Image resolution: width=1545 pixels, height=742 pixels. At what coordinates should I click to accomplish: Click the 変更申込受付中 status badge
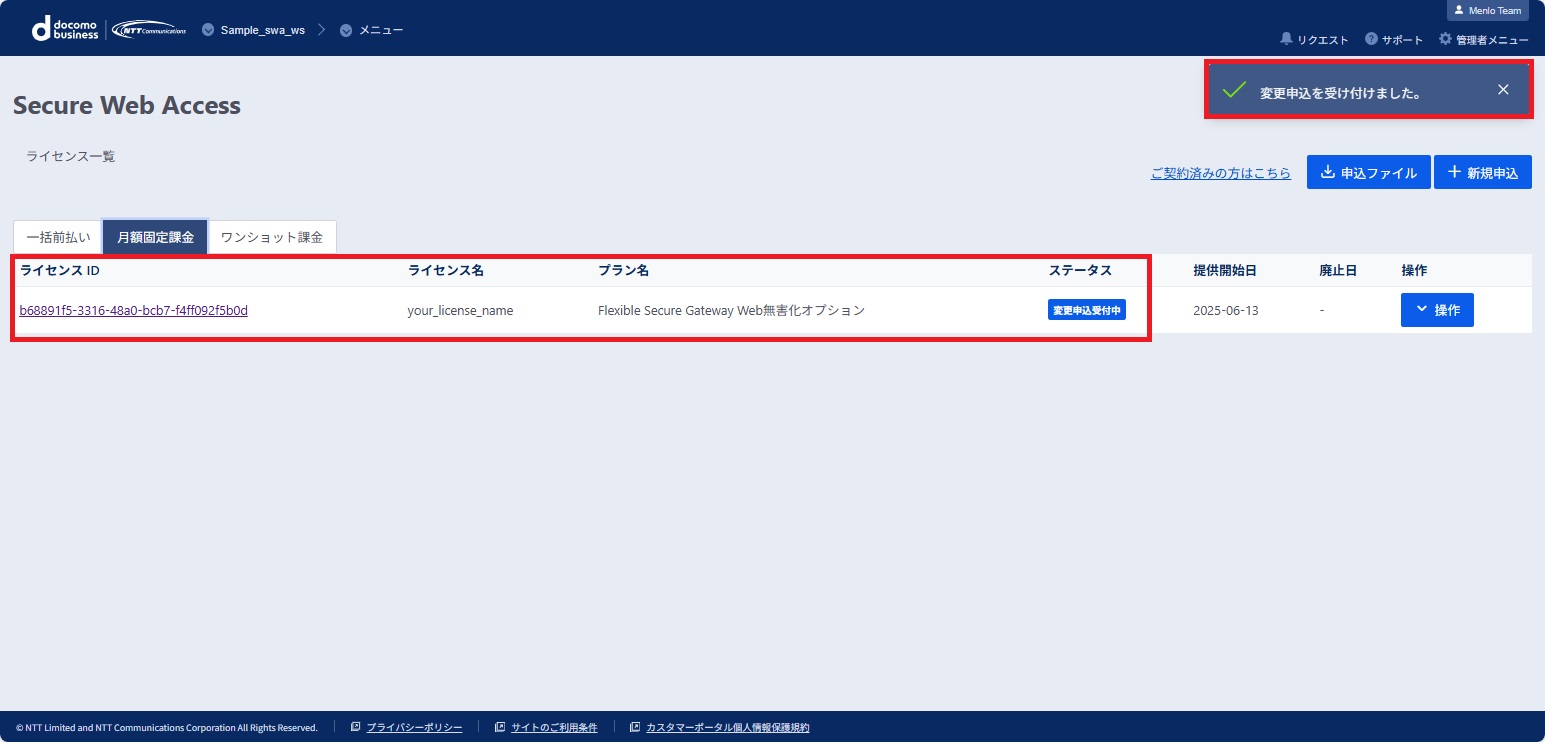point(1087,310)
